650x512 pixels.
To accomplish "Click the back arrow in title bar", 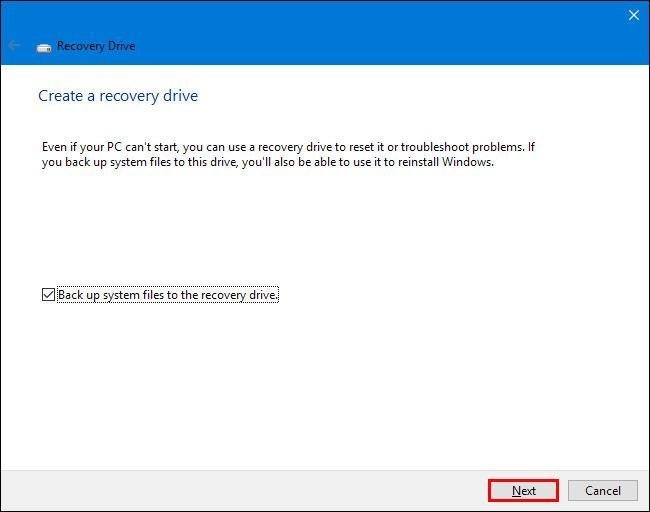I will (x=15, y=45).
